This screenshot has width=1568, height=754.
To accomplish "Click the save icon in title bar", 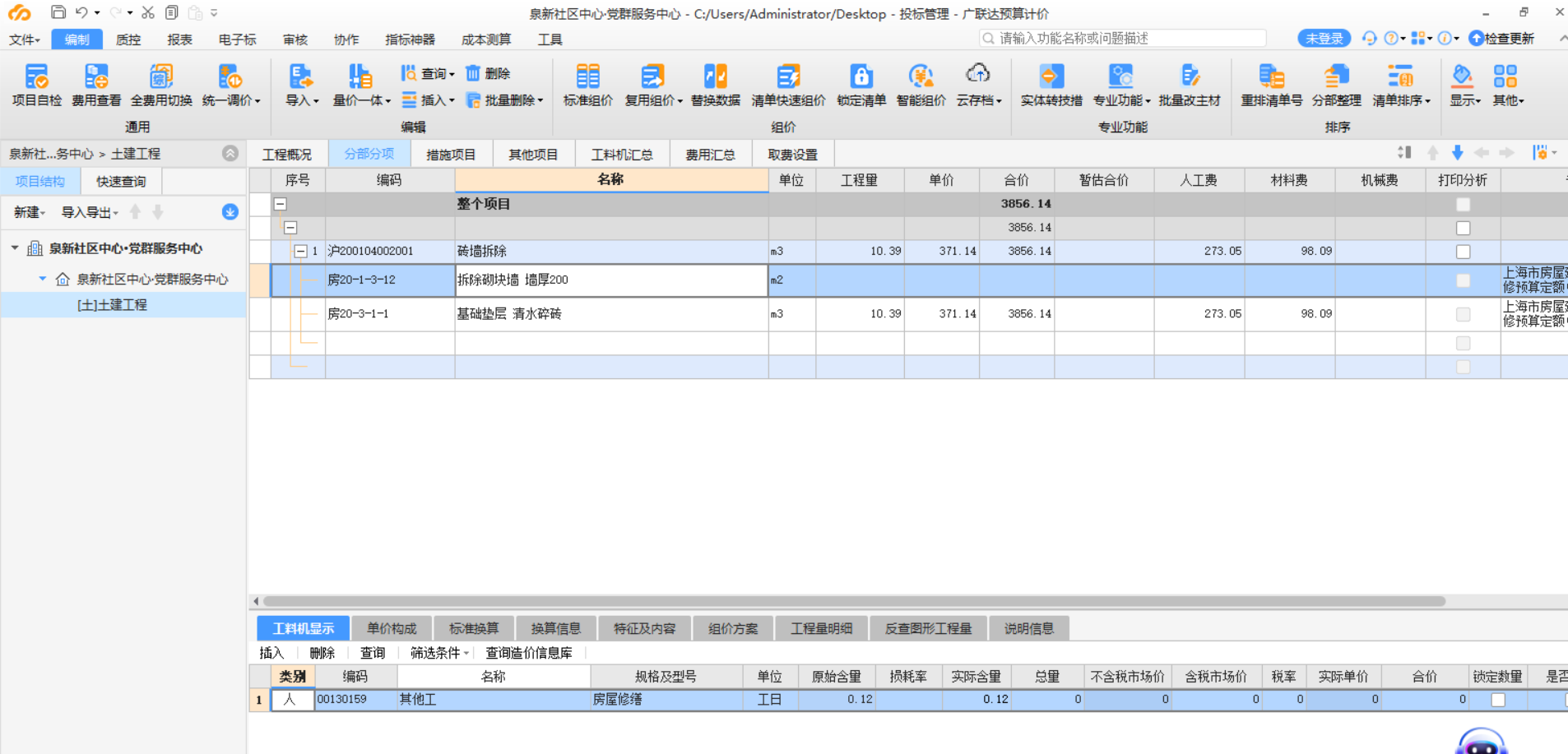I will coord(58,12).
